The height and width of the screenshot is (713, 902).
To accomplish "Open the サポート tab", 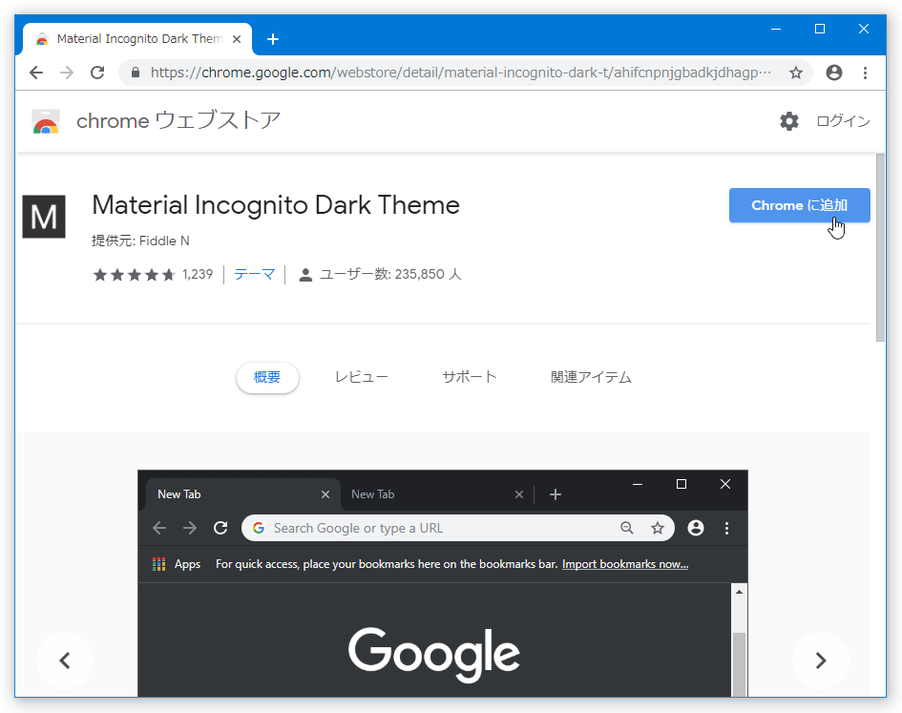I will pos(469,378).
